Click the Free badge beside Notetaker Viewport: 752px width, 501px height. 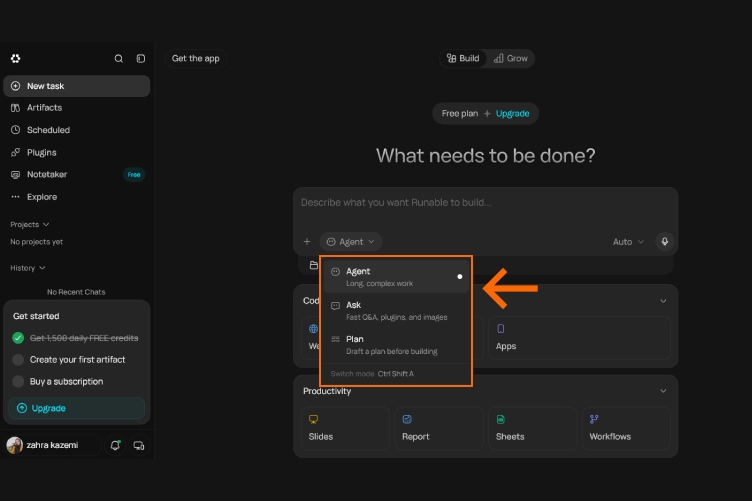(x=134, y=175)
